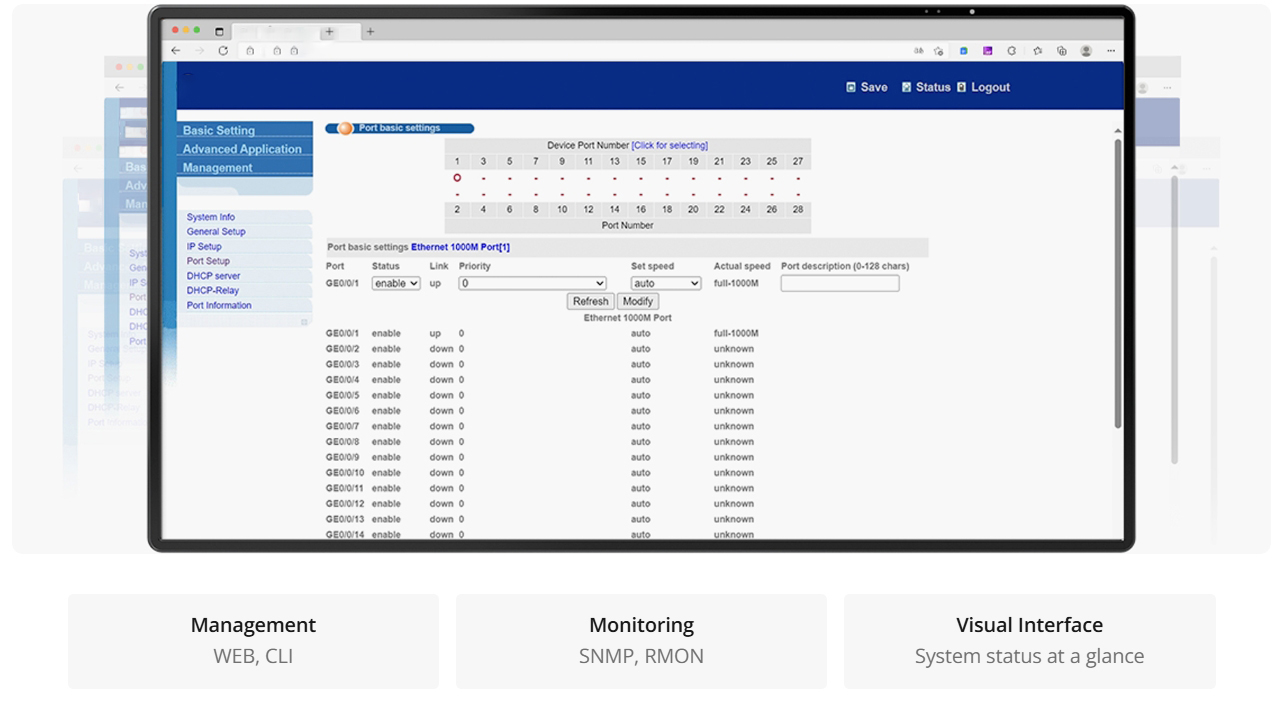Open the Advanced Application menu section

246,149
